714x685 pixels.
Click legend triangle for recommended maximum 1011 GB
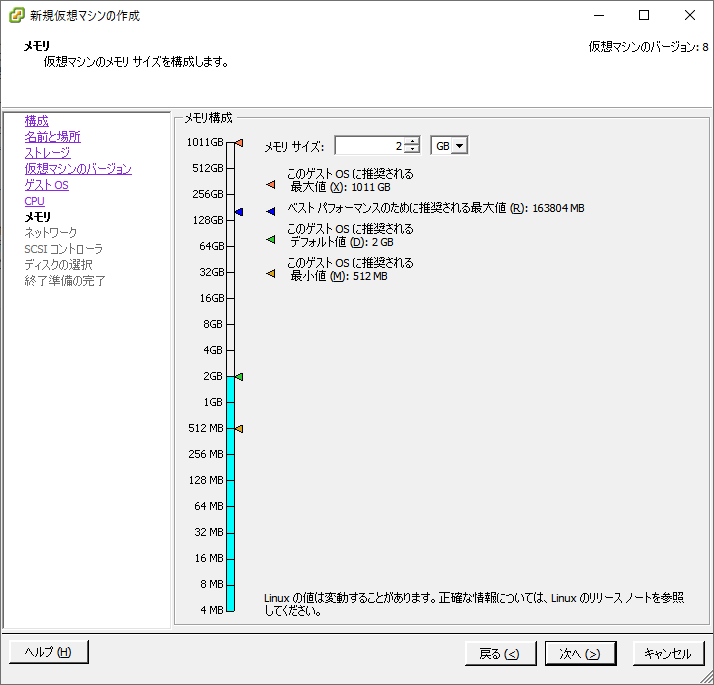[x=270, y=184]
